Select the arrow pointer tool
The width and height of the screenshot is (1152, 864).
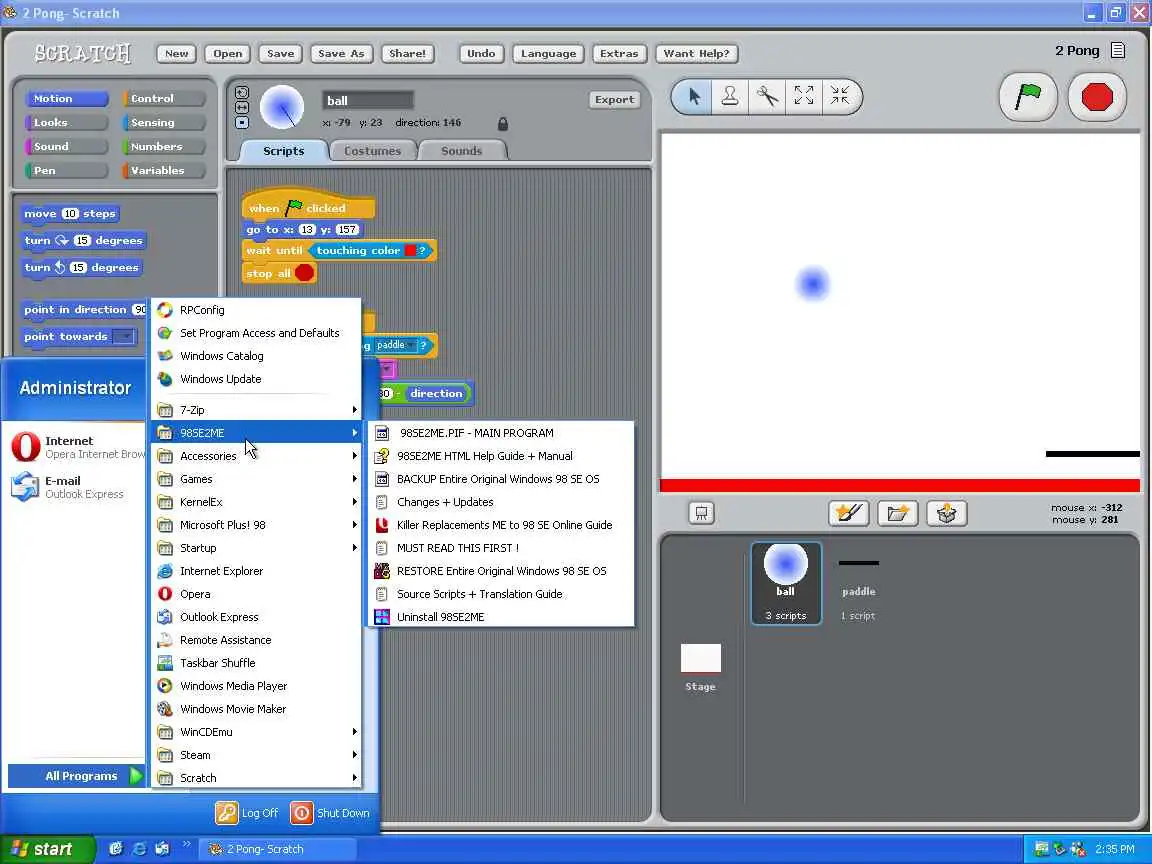694,96
